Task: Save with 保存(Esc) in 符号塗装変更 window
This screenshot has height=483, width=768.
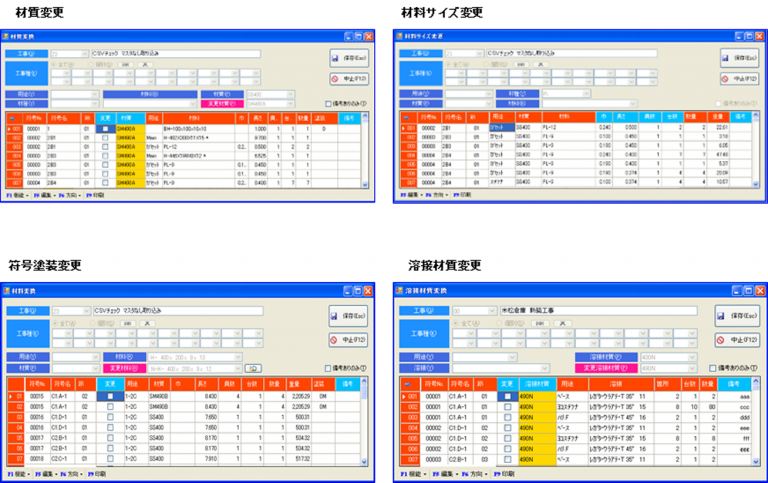Action: (348, 316)
